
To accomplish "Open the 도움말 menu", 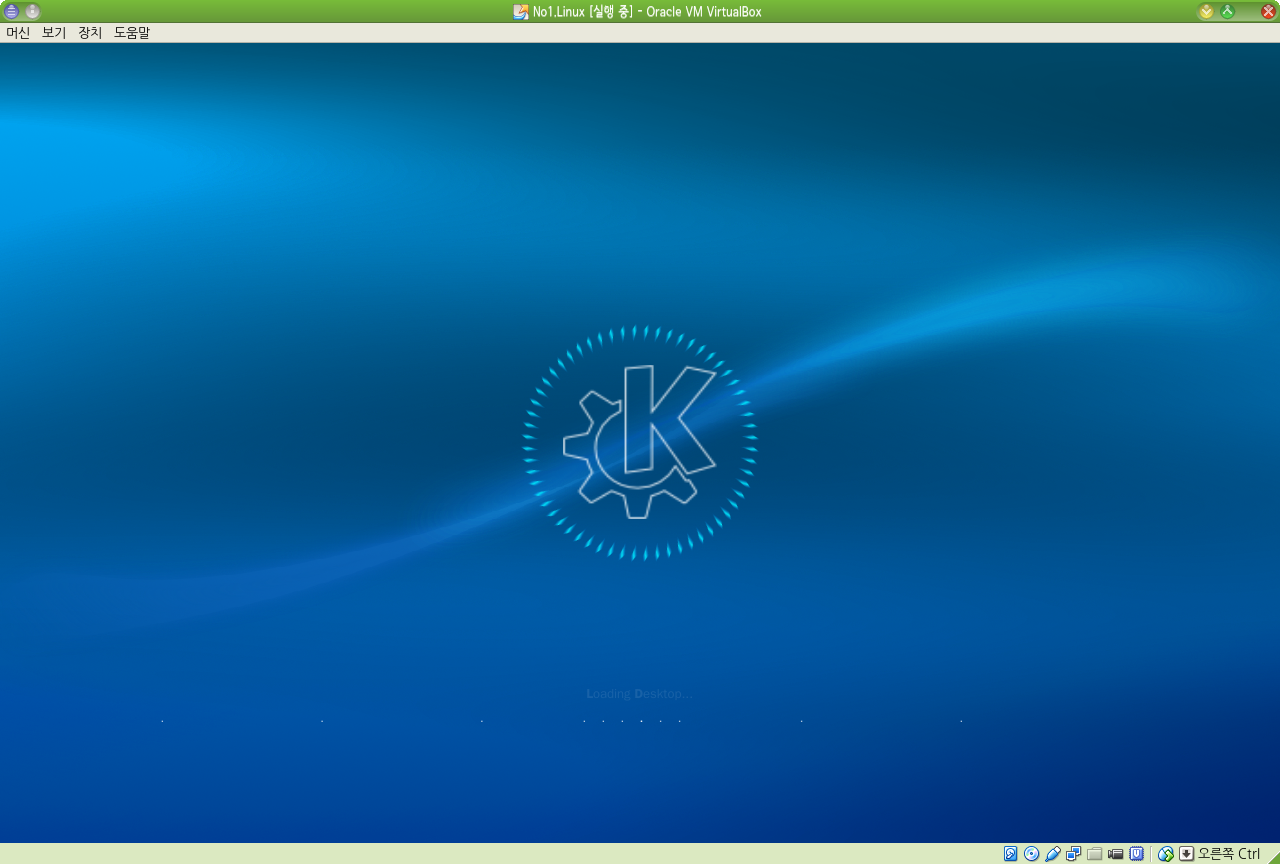I will tap(132, 33).
